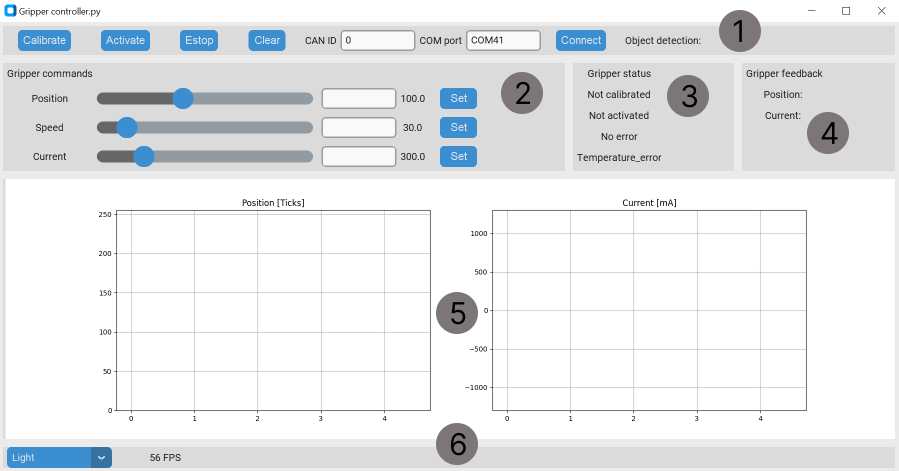Click the Current slider handle

(144, 156)
